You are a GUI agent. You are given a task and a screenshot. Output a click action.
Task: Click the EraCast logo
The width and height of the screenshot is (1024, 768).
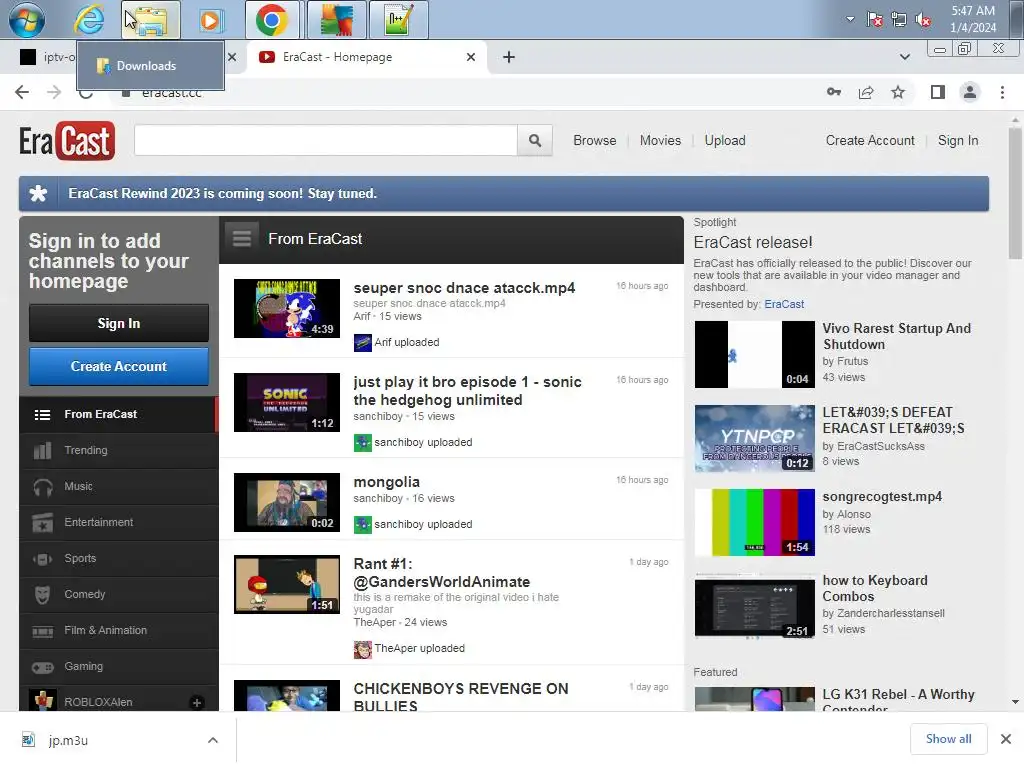[x=67, y=140]
